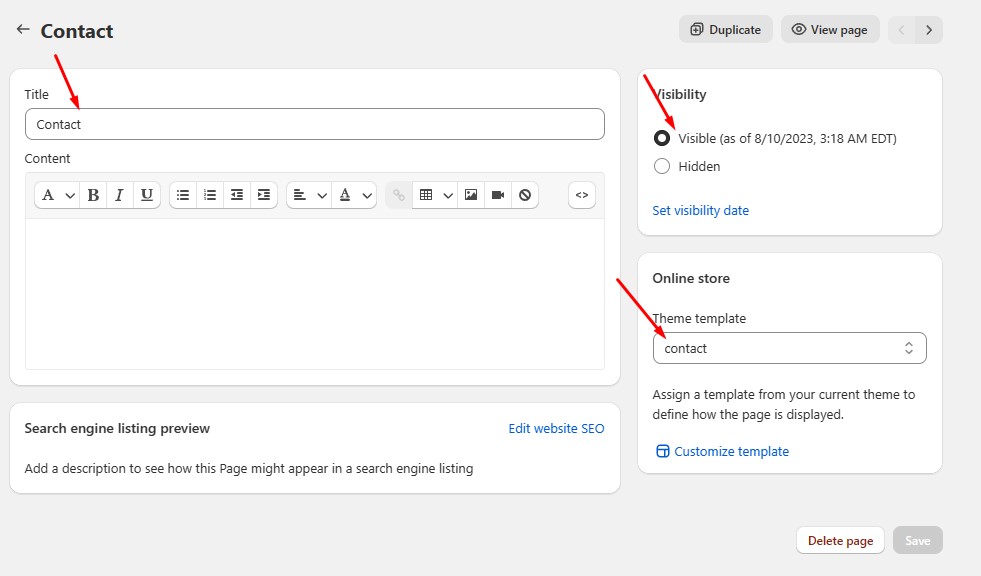Show HTML code view
The image size is (981, 576).
[x=582, y=195]
